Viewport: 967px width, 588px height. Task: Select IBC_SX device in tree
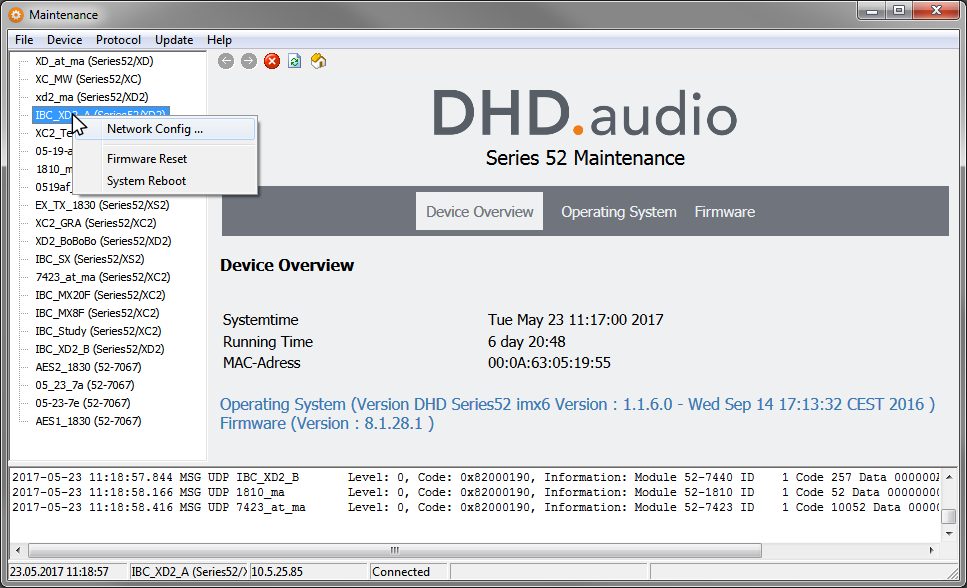(89, 259)
